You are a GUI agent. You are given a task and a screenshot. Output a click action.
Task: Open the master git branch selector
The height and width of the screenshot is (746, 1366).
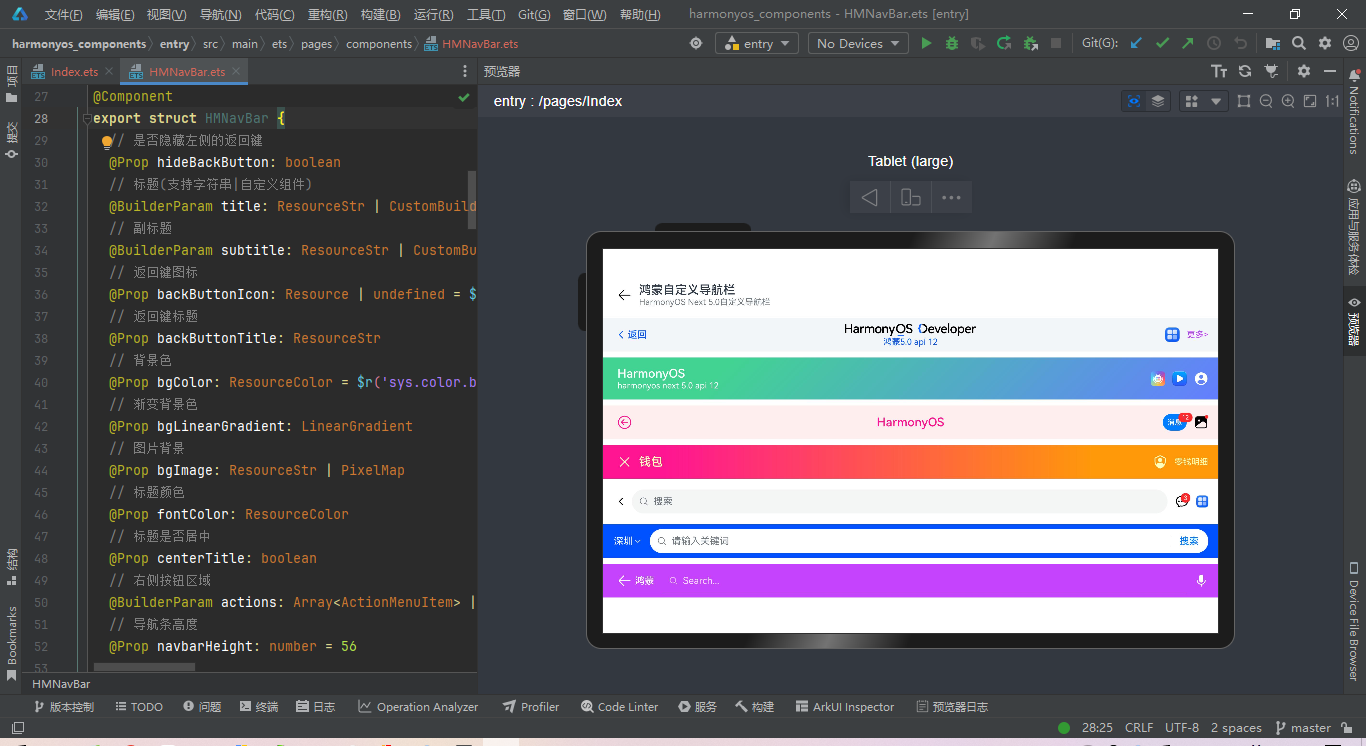[x=1302, y=728]
